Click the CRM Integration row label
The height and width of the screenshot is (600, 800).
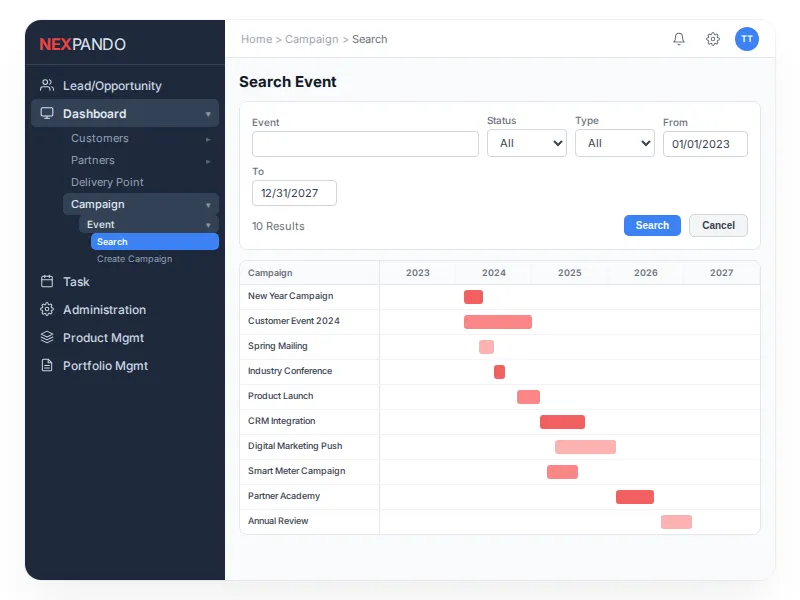coord(282,421)
